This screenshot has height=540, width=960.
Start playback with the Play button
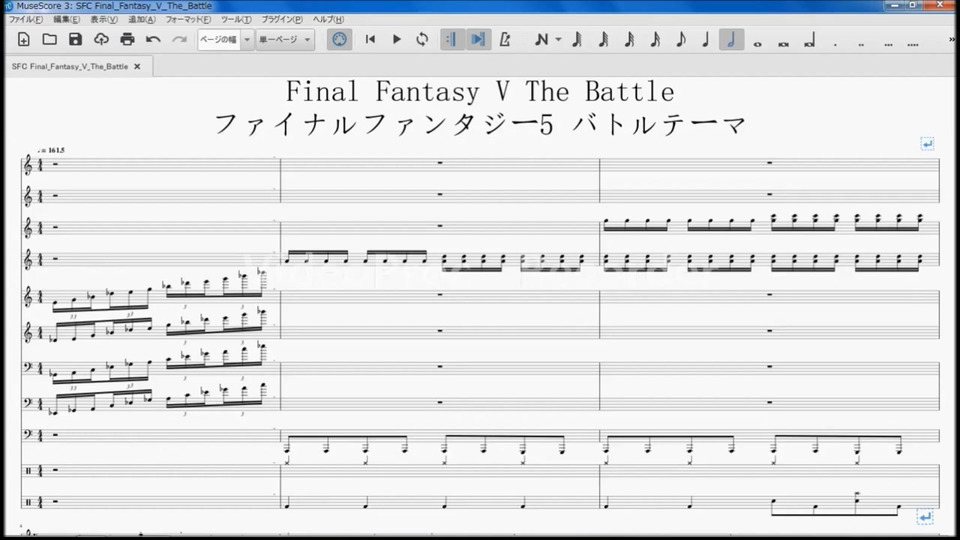pos(396,40)
